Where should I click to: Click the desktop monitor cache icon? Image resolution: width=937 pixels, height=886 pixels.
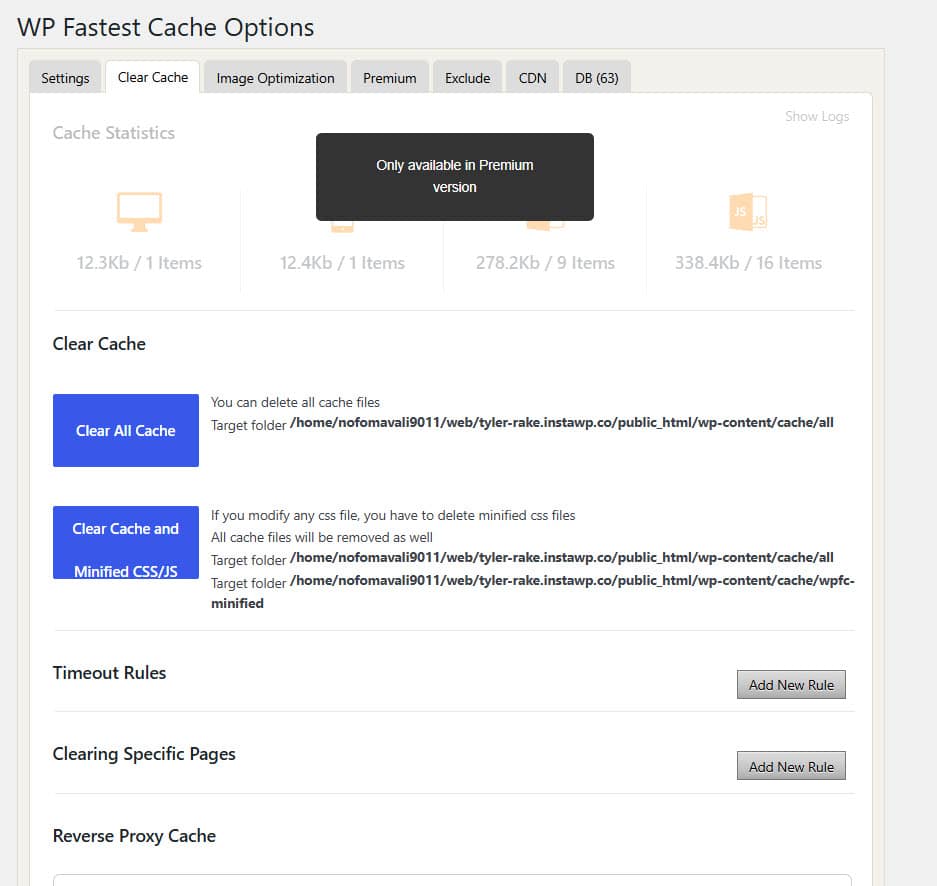click(139, 211)
